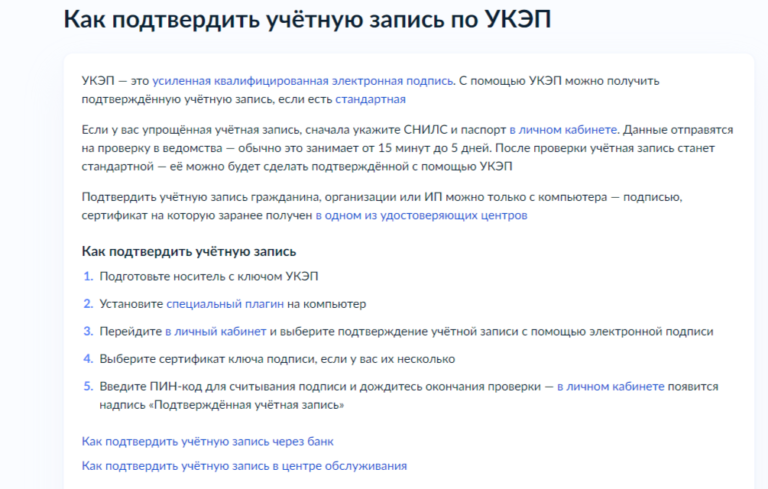This screenshot has width=768, height=489.
Task: Click в личном кабинете link in step 5
Action: (610, 385)
